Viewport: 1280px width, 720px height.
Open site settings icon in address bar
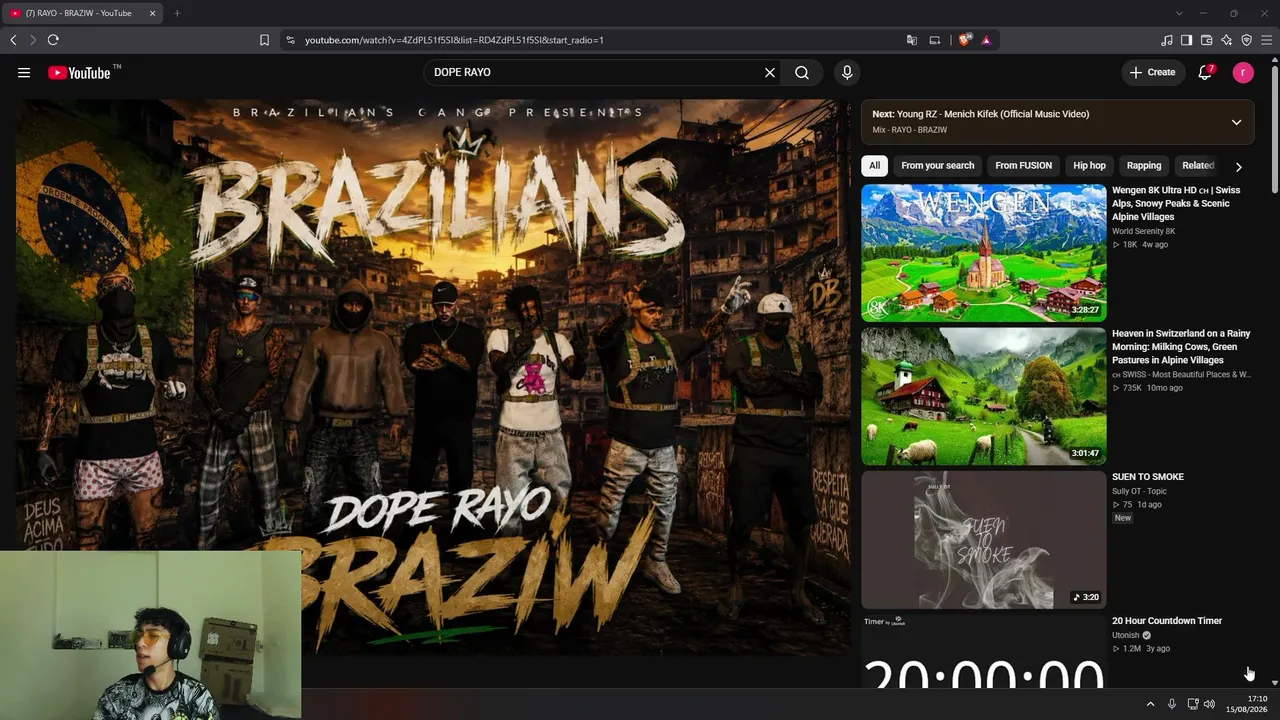(x=290, y=40)
